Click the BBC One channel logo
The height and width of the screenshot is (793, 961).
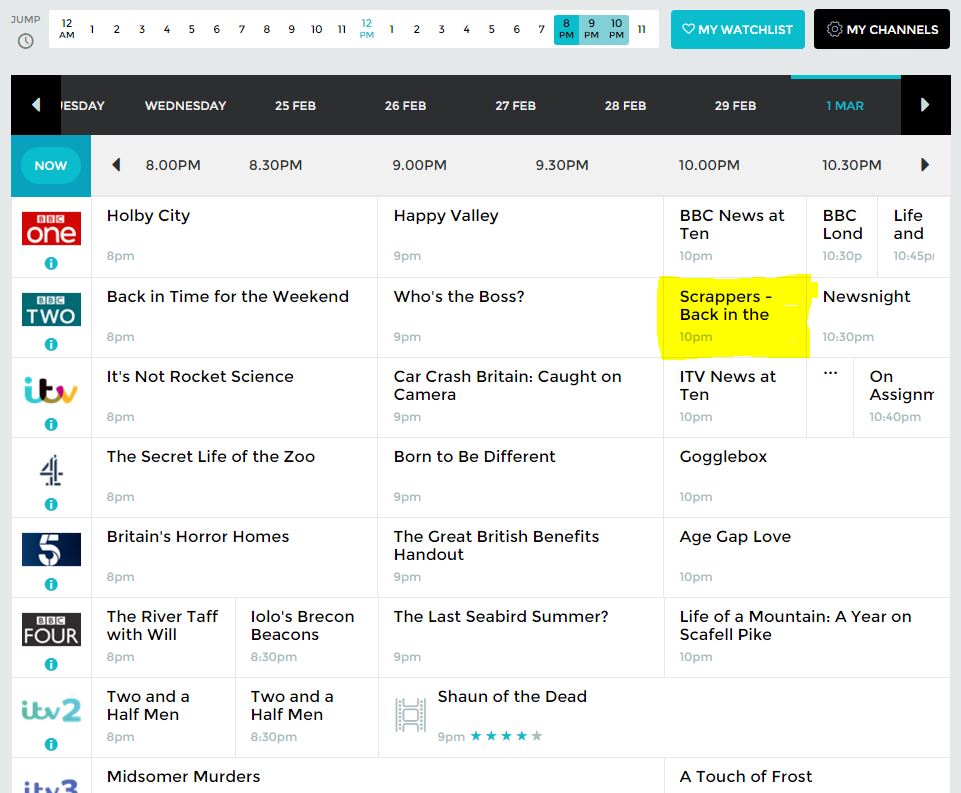51,229
